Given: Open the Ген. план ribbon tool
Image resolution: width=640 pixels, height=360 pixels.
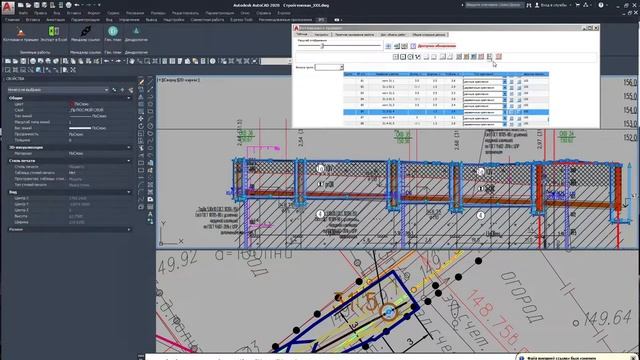Looking at the screenshot, I should pyautogui.click(x=113, y=34).
